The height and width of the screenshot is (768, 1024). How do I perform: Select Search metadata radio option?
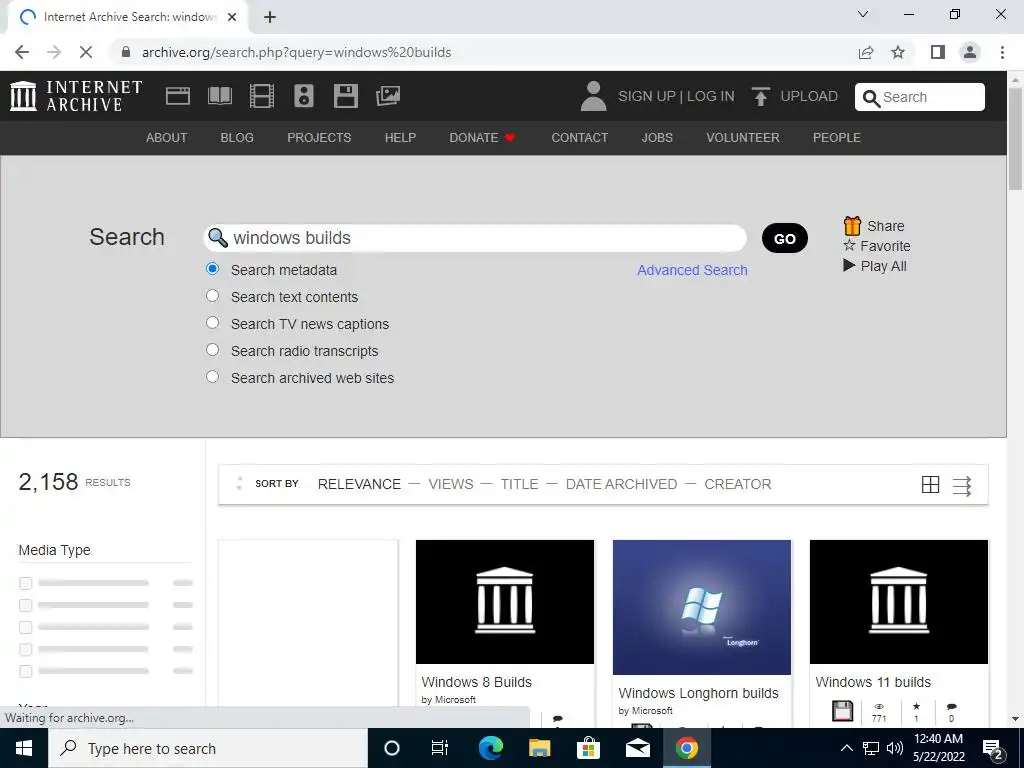(212, 269)
